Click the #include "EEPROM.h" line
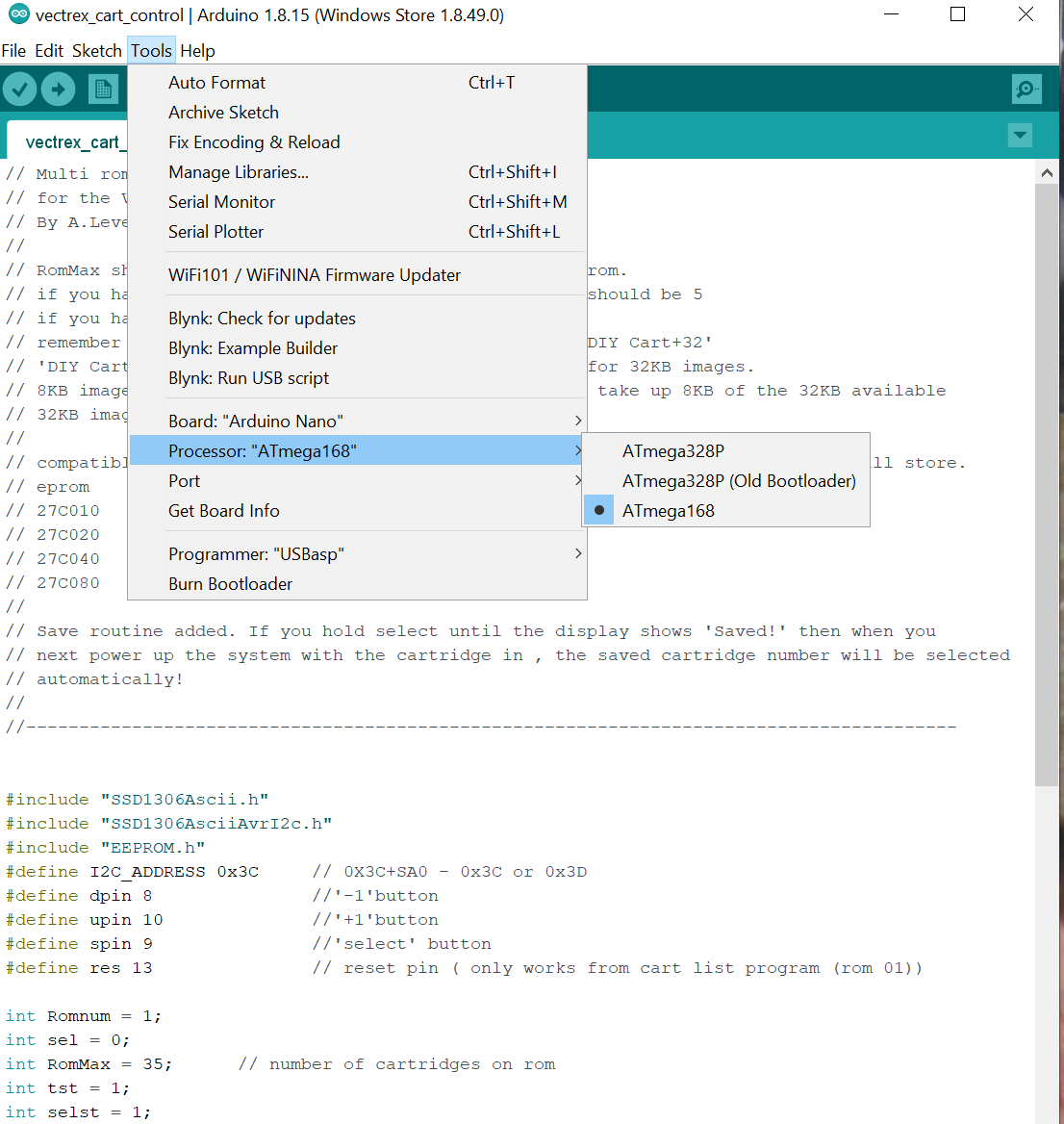The image size is (1064, 1124). click(x=105, y=847)
